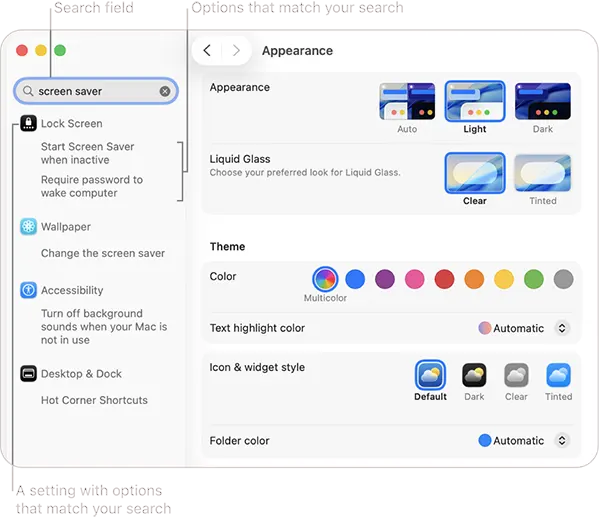Open Require password to wake computer result

click(x=92, y=186)
